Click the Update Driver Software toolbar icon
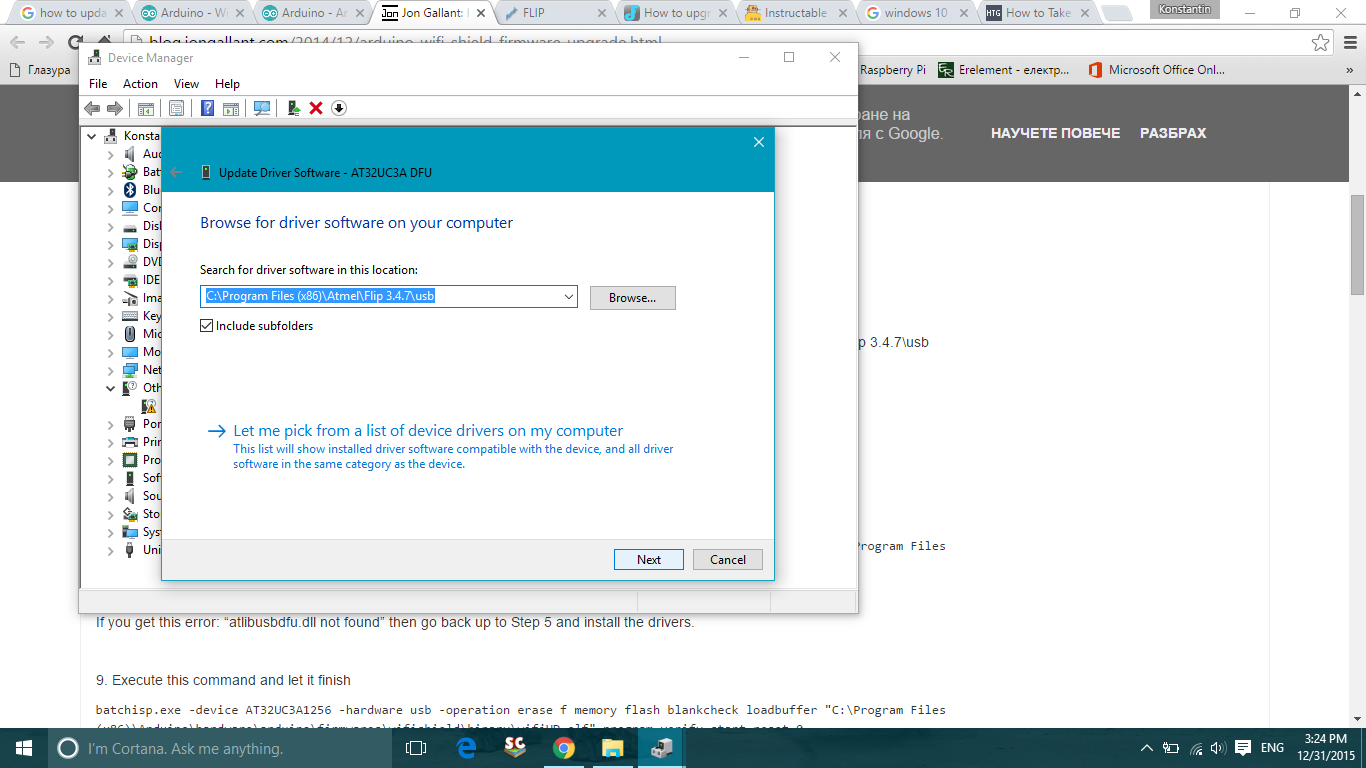Viewport: 1366px width, 768px height. [293, 108]
